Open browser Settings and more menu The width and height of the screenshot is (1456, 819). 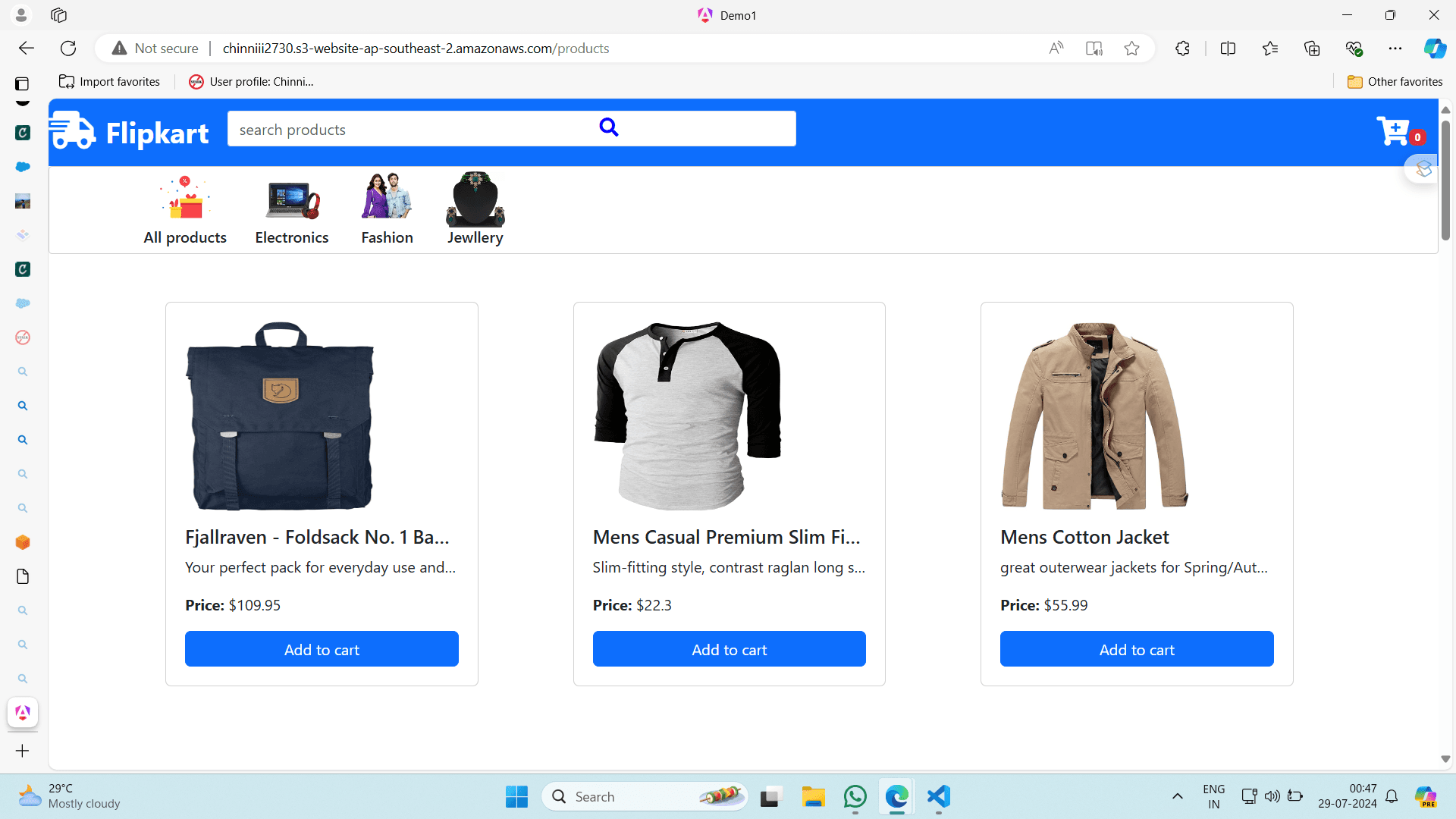pos(1395,49)
